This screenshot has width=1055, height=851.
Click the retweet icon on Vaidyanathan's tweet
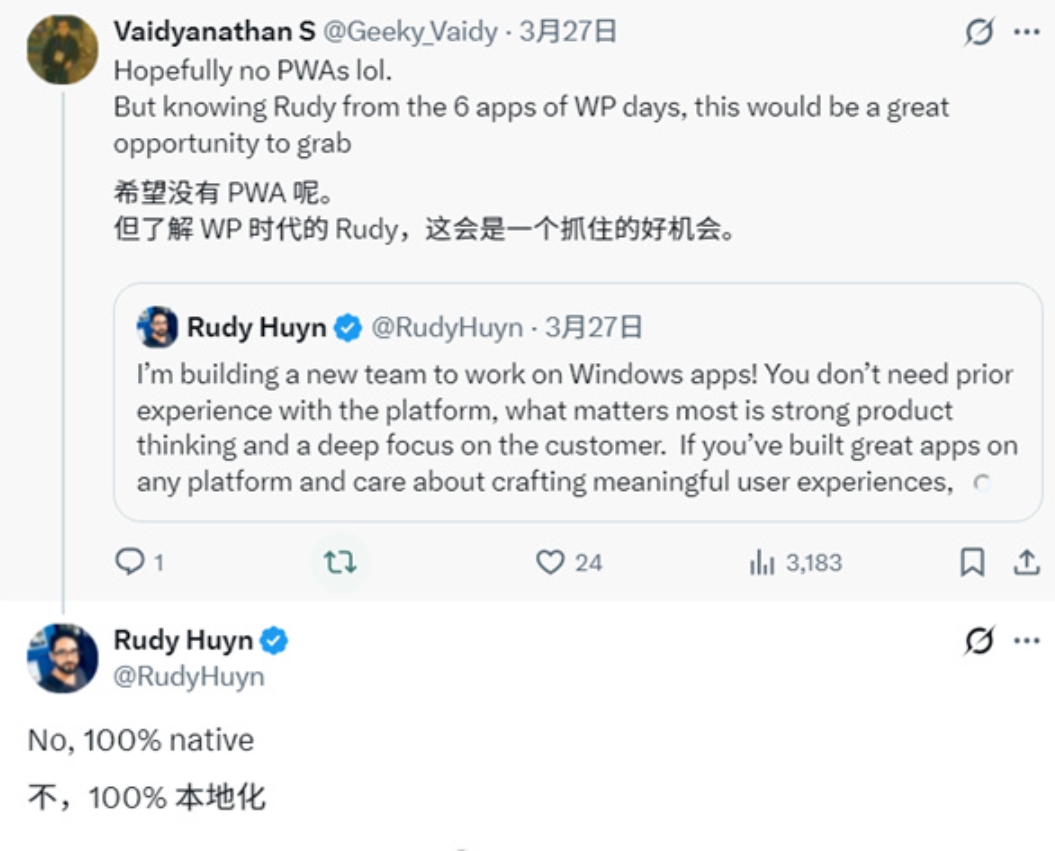click(340, 563)
